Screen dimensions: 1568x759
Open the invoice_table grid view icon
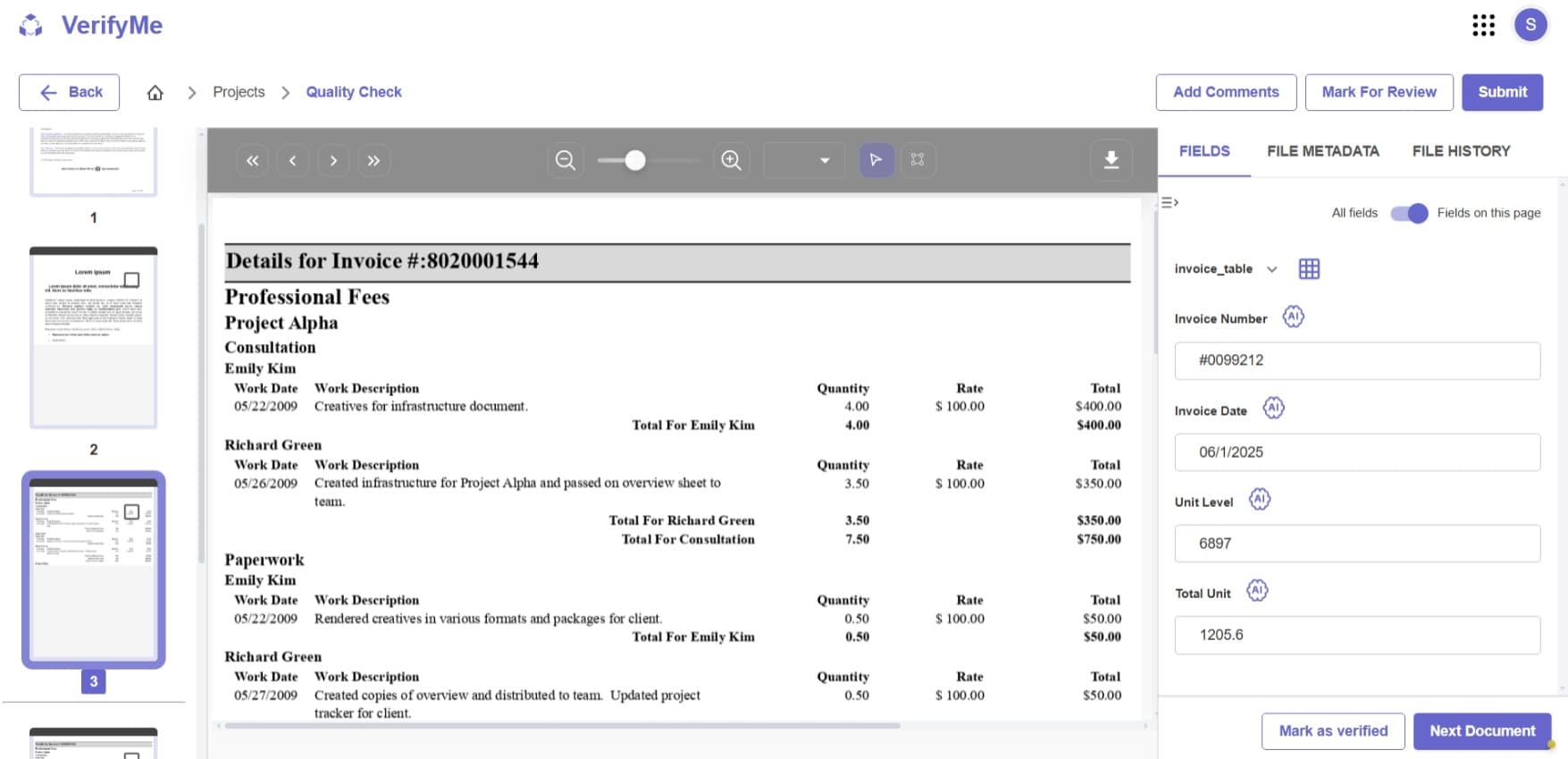[x=1309, y=269]
